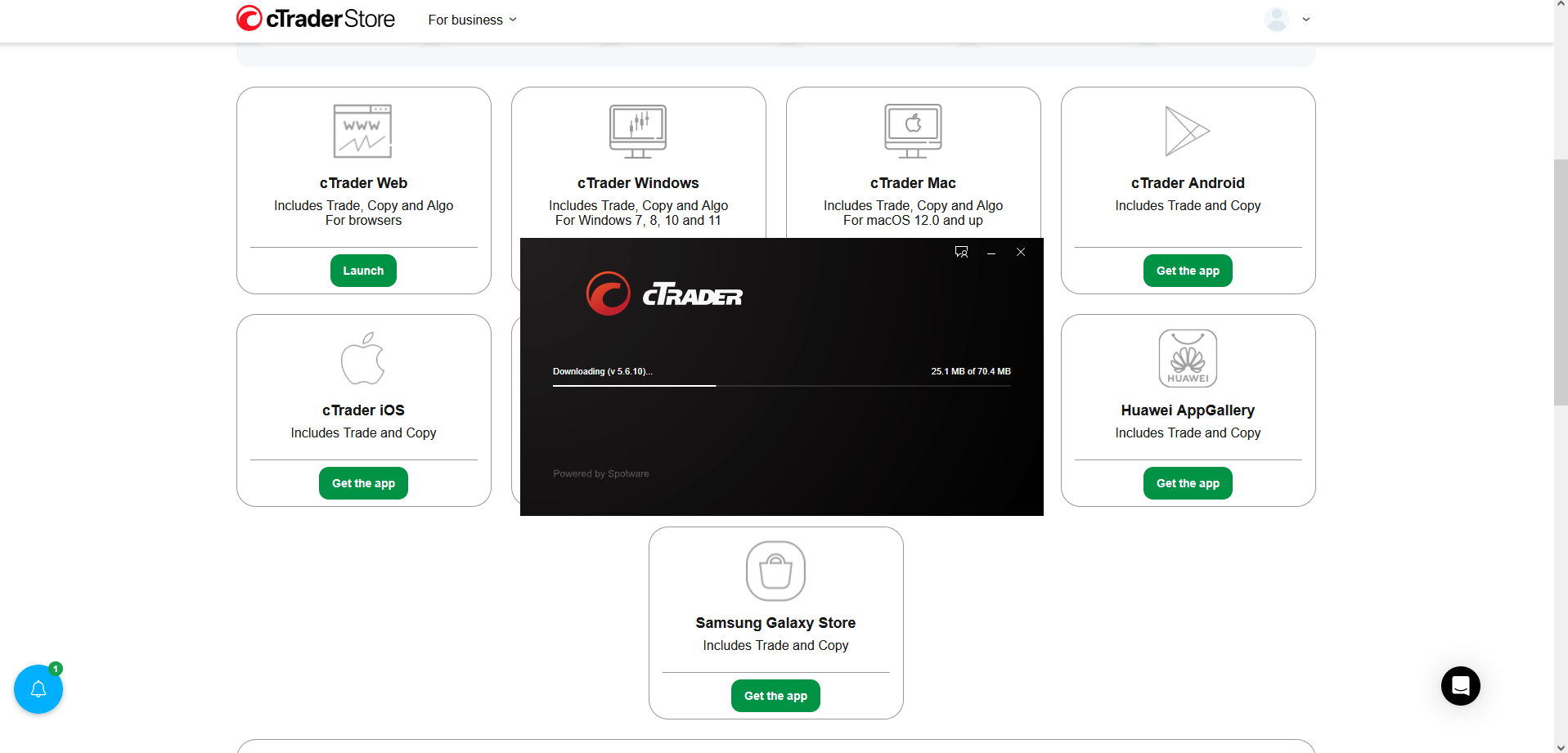Get the app for cTrader iOS
This screenshot has height=753, width=1568.
pos(363,483)
